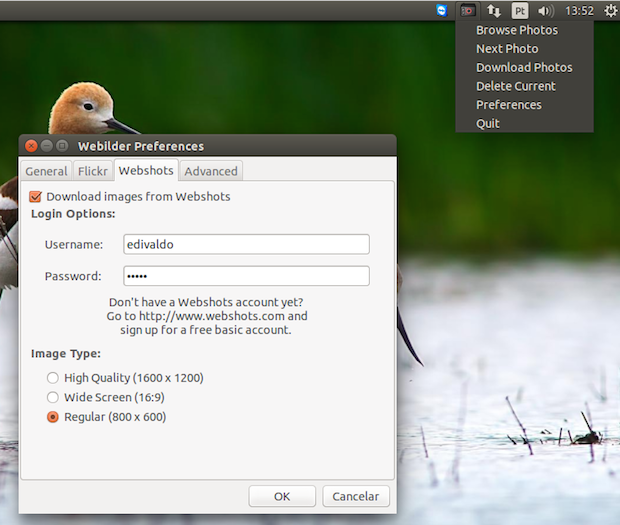Click the TeamViewer tray icon
The image size is (620, 525).
coord(442,10)
